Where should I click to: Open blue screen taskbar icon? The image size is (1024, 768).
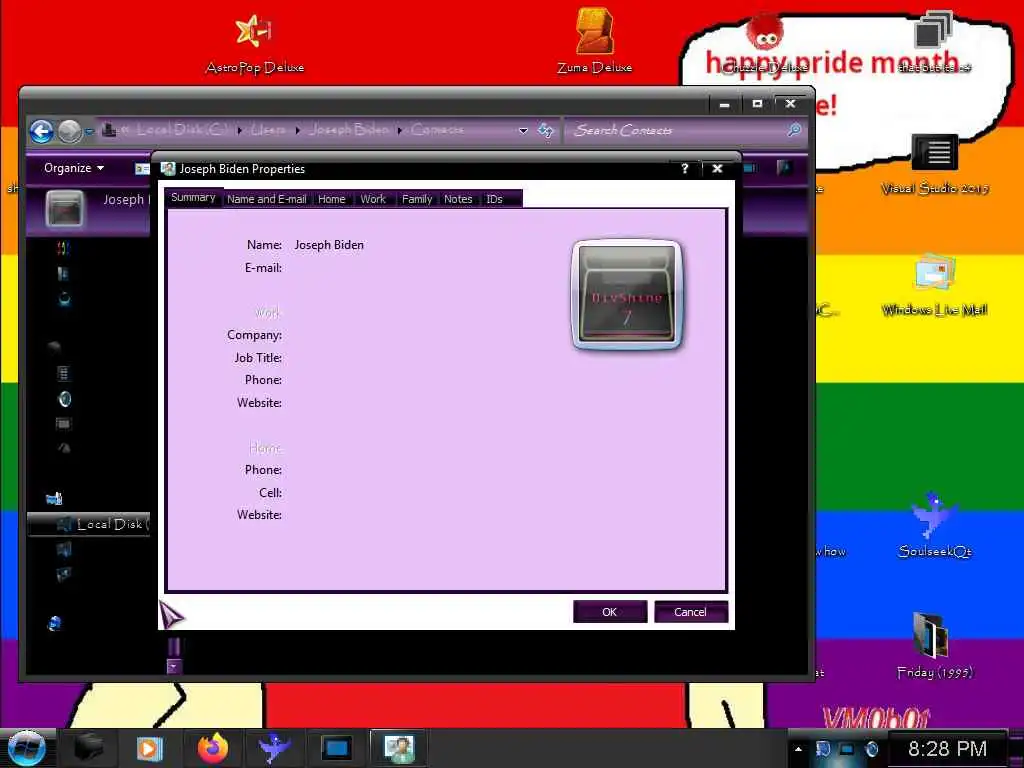tap(336, 748)
